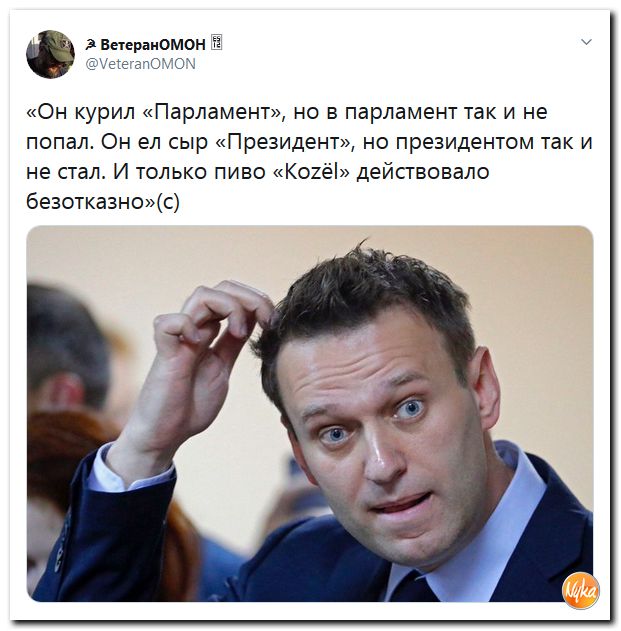Click the orange watermark logo on photo
Screen dimensions: 621x631
point(581,591)
